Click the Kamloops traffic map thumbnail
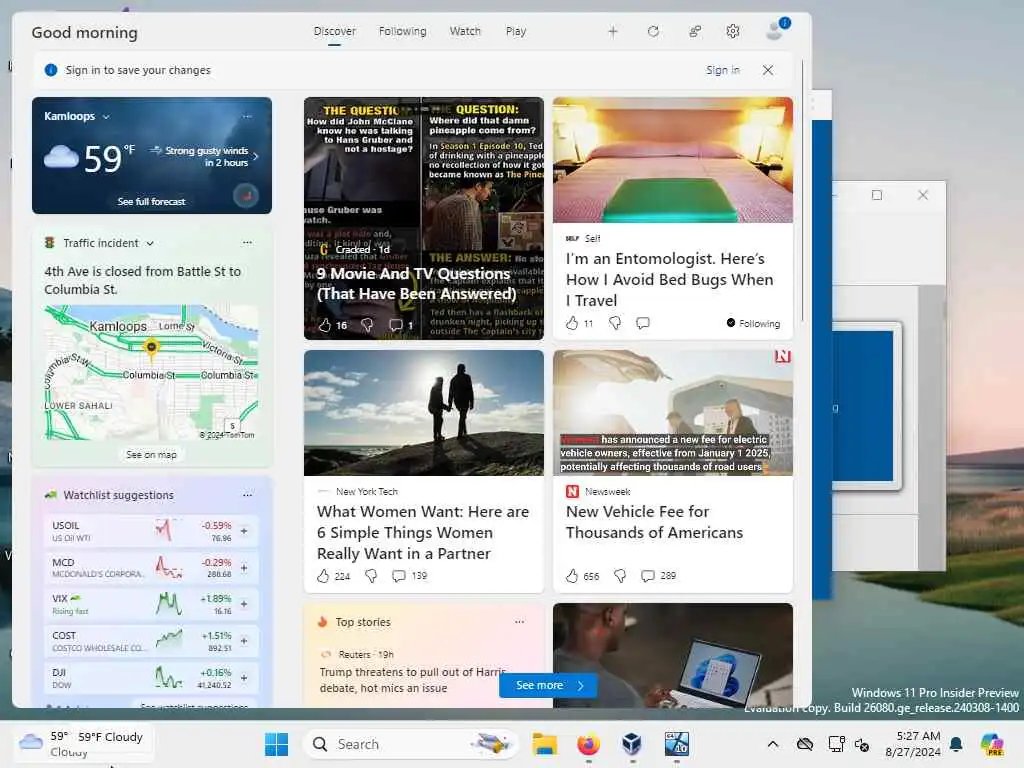This screenshot has width=1024, height=768. coord(152,372)
